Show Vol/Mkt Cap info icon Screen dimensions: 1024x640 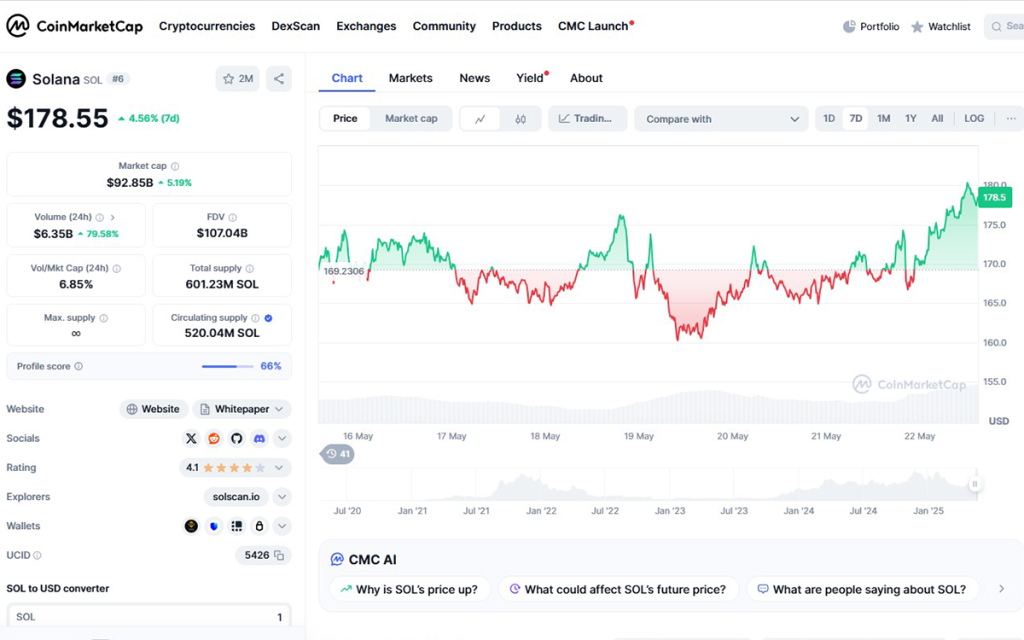point(117,268)
